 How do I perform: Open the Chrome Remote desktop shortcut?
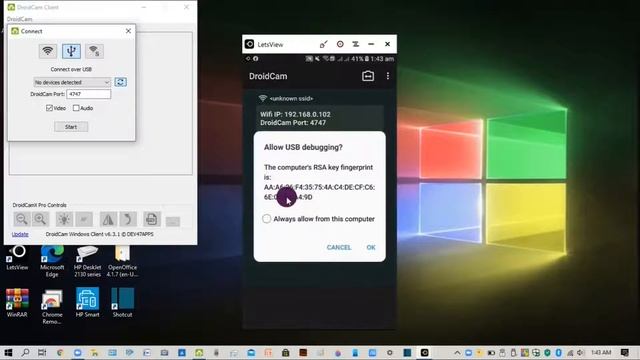point(52,307)
